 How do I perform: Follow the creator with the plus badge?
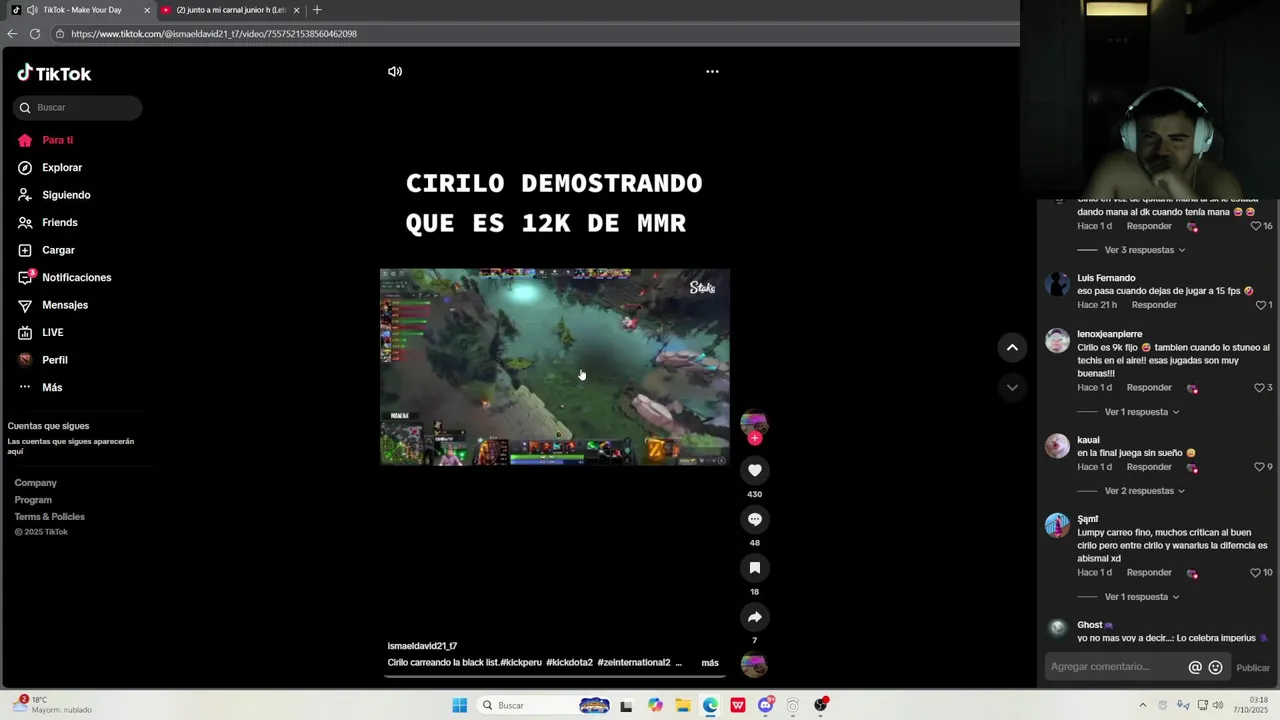click(x=755, y=438)
